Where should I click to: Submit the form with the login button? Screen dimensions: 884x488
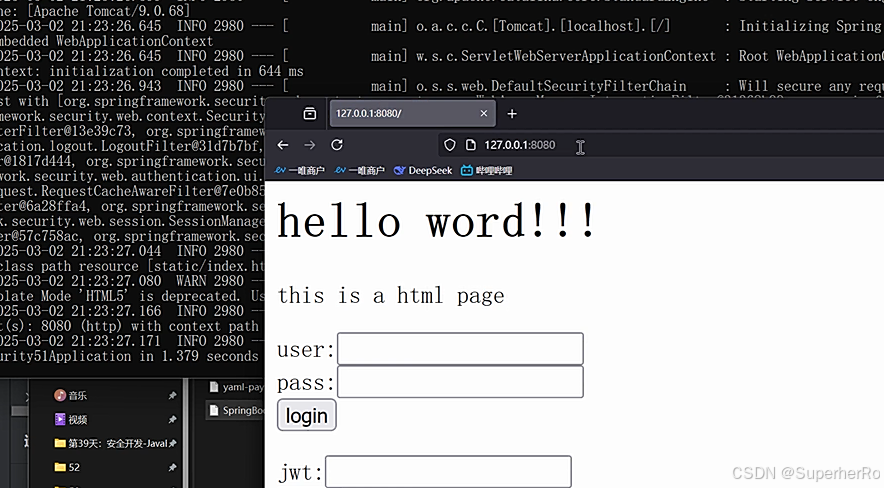coord(307,415)
